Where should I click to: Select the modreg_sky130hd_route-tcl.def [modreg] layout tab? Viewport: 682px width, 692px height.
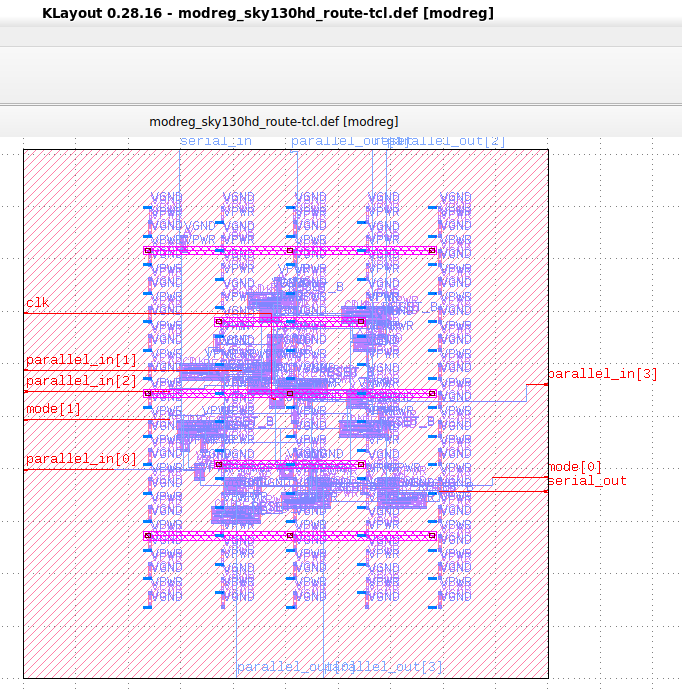274,122
